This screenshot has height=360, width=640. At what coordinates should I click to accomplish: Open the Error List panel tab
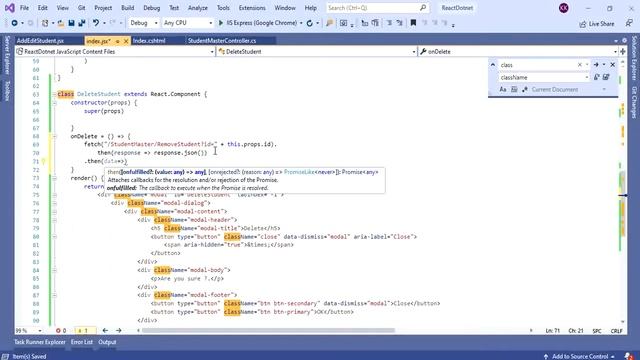82,342
